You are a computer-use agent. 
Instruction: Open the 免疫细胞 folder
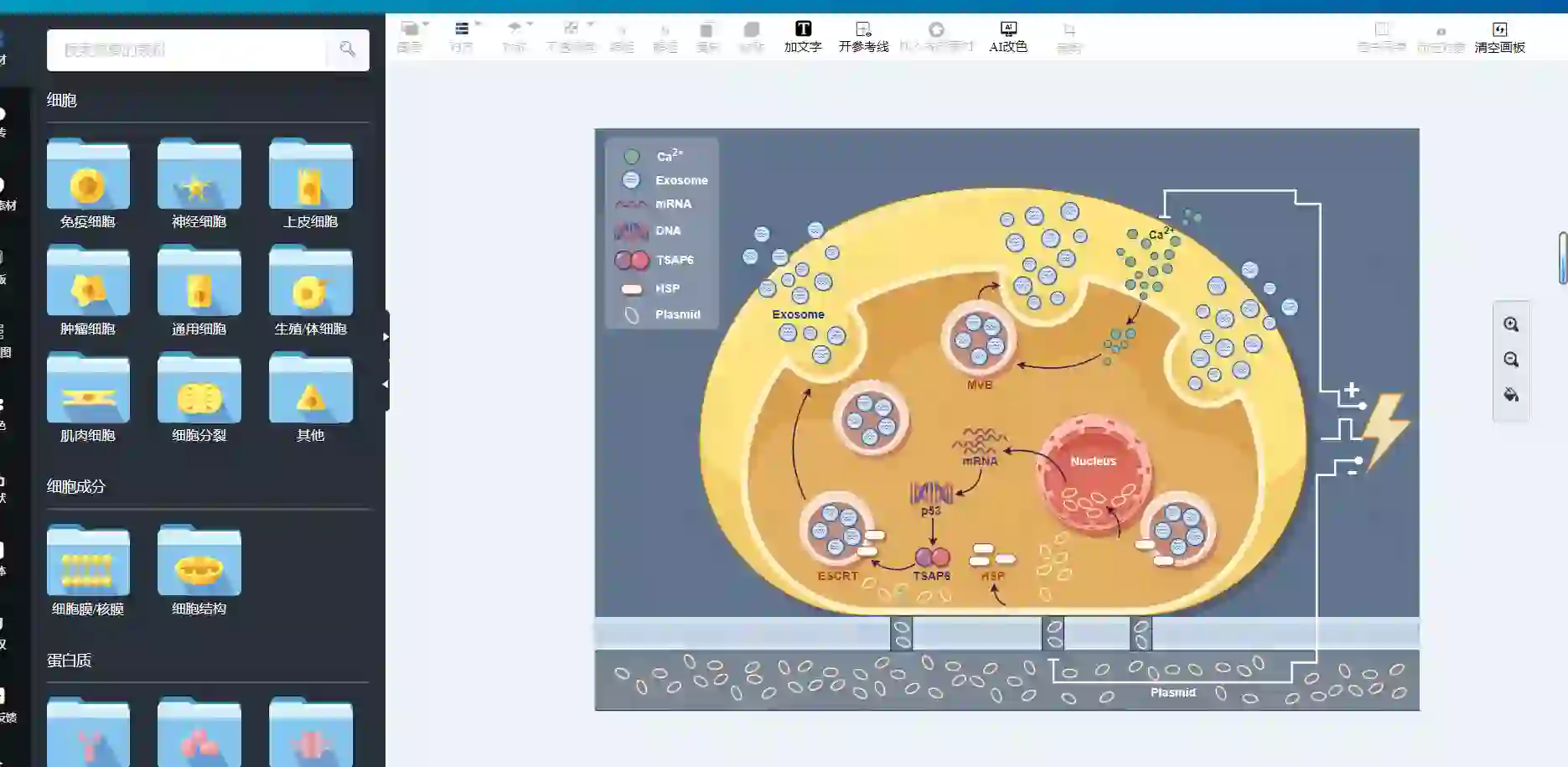coord(88,184)
